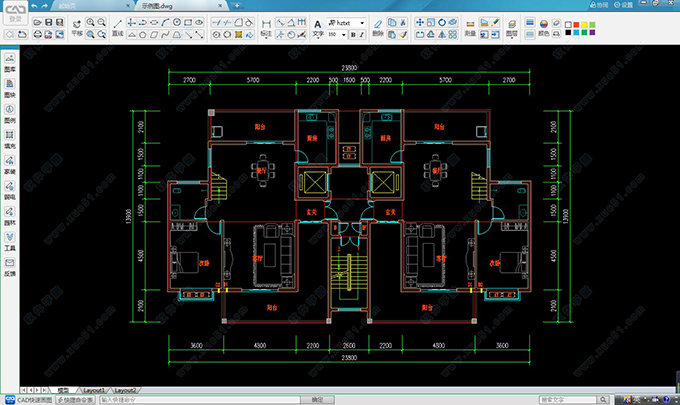Click the zoom in magnifier icon
Image resolution: width=680 pixels, height=405 pixels.
(90, 23)
